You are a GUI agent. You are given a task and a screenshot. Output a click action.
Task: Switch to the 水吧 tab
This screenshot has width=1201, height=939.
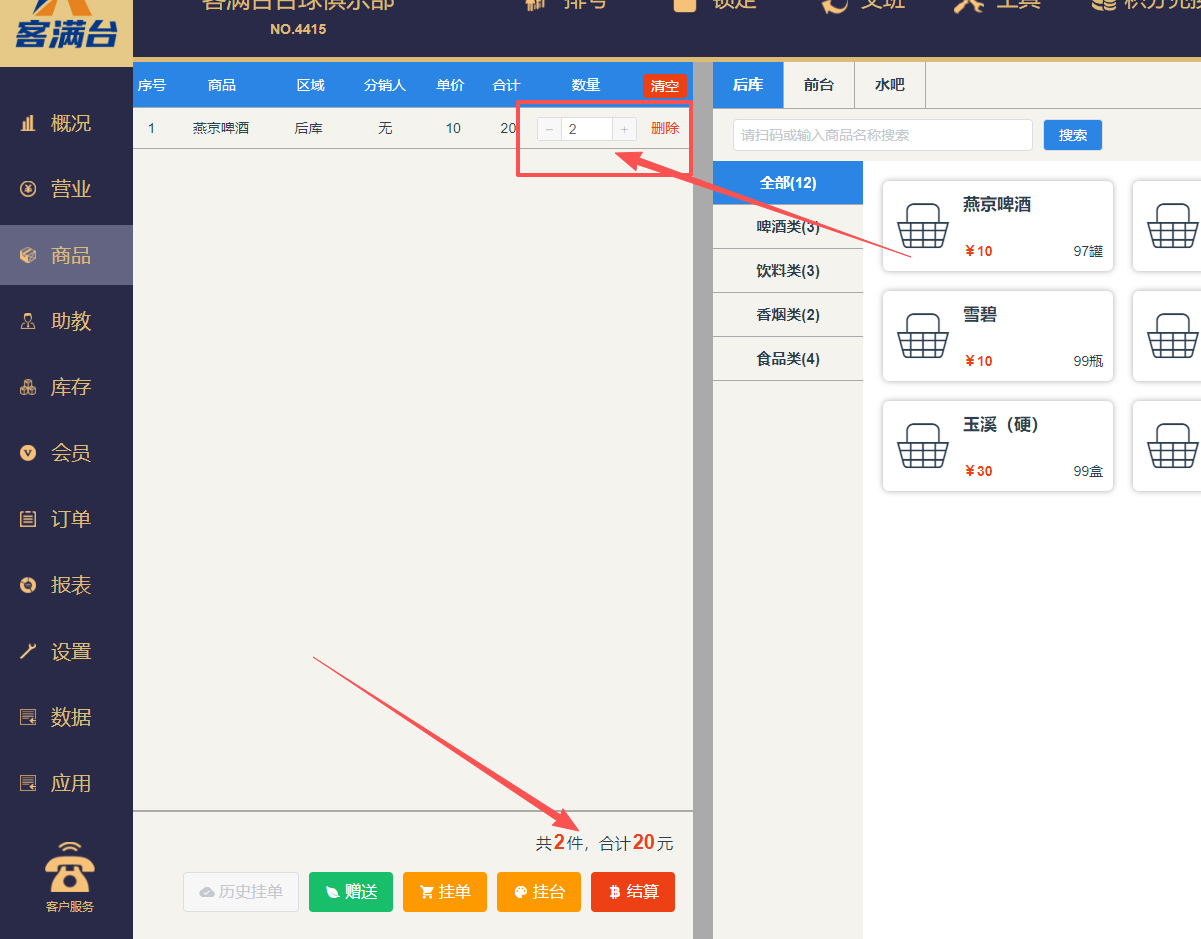[x=889, y=85]
